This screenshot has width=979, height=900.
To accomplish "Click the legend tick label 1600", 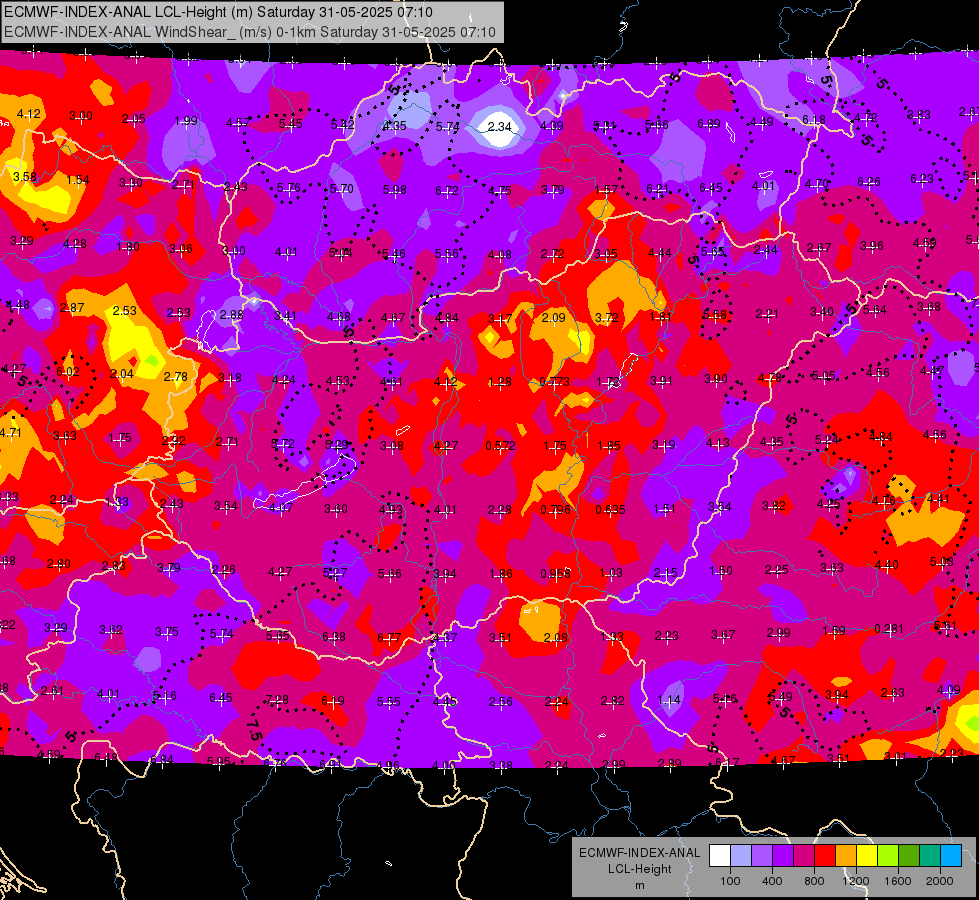I will [898, 881].
